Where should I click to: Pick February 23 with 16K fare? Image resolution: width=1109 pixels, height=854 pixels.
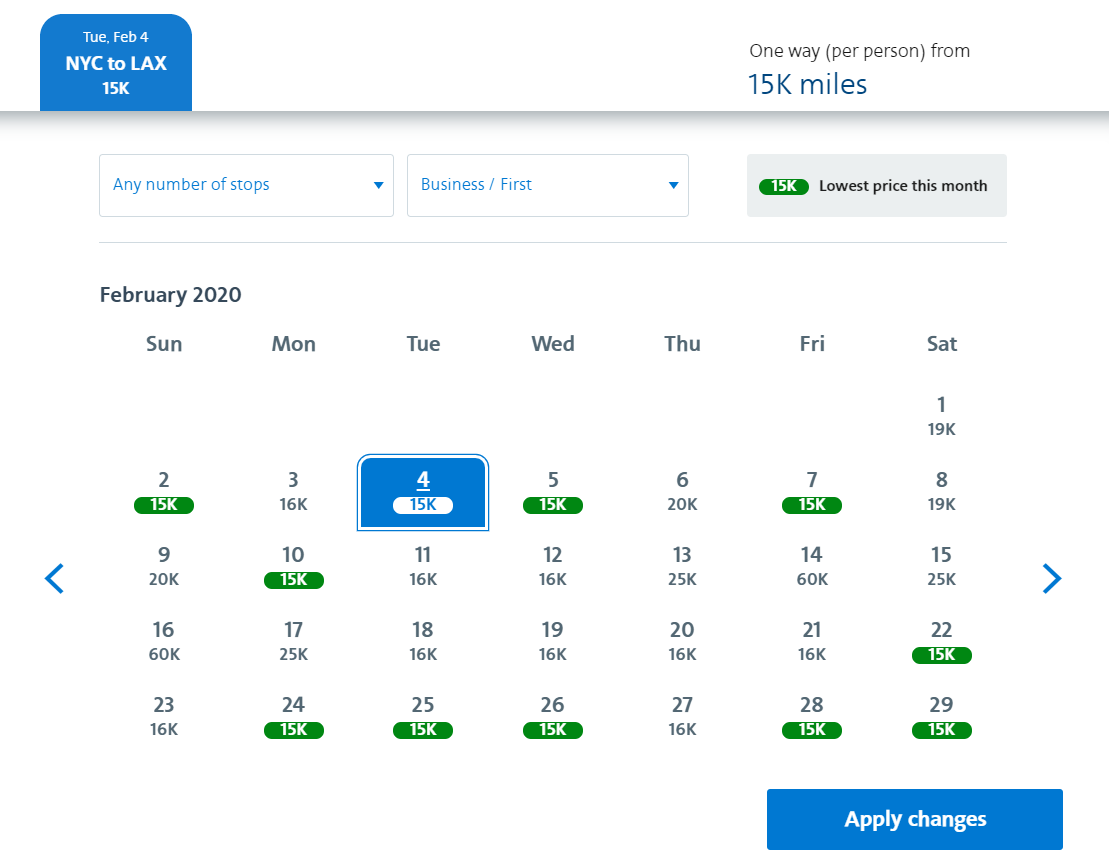pos(163,717)
